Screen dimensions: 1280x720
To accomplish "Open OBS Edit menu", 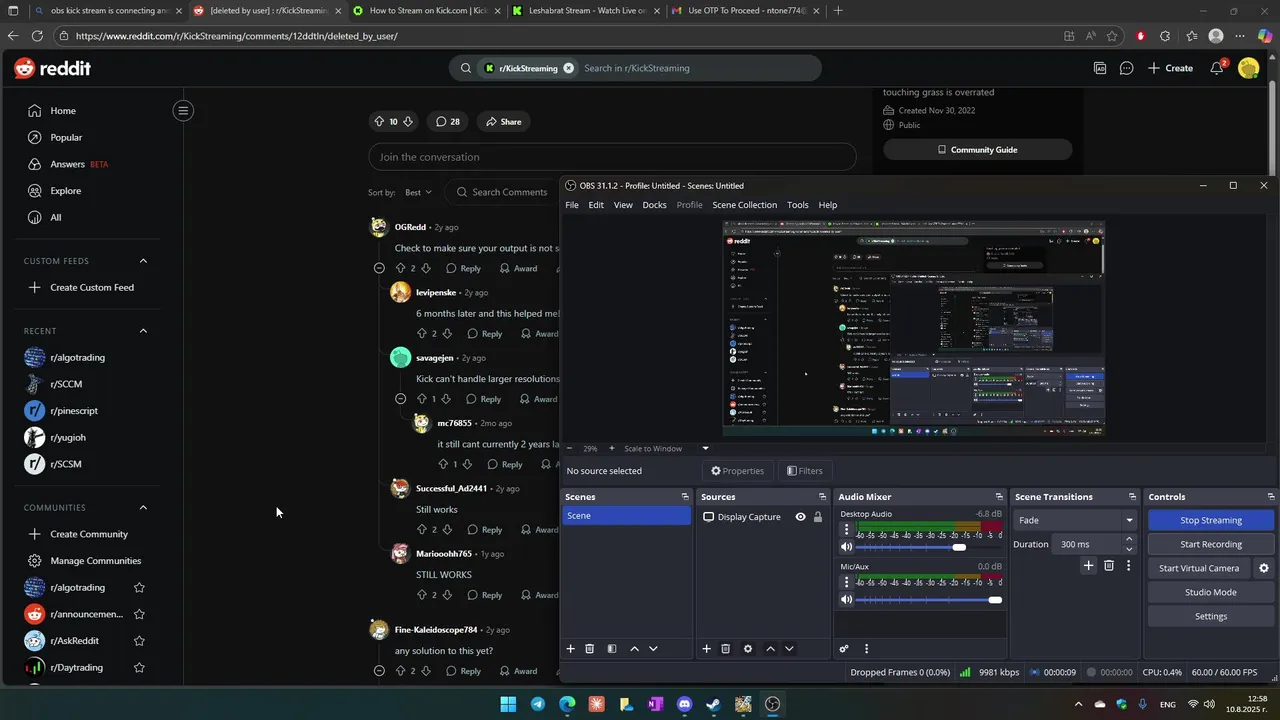I will click(596, 205).
